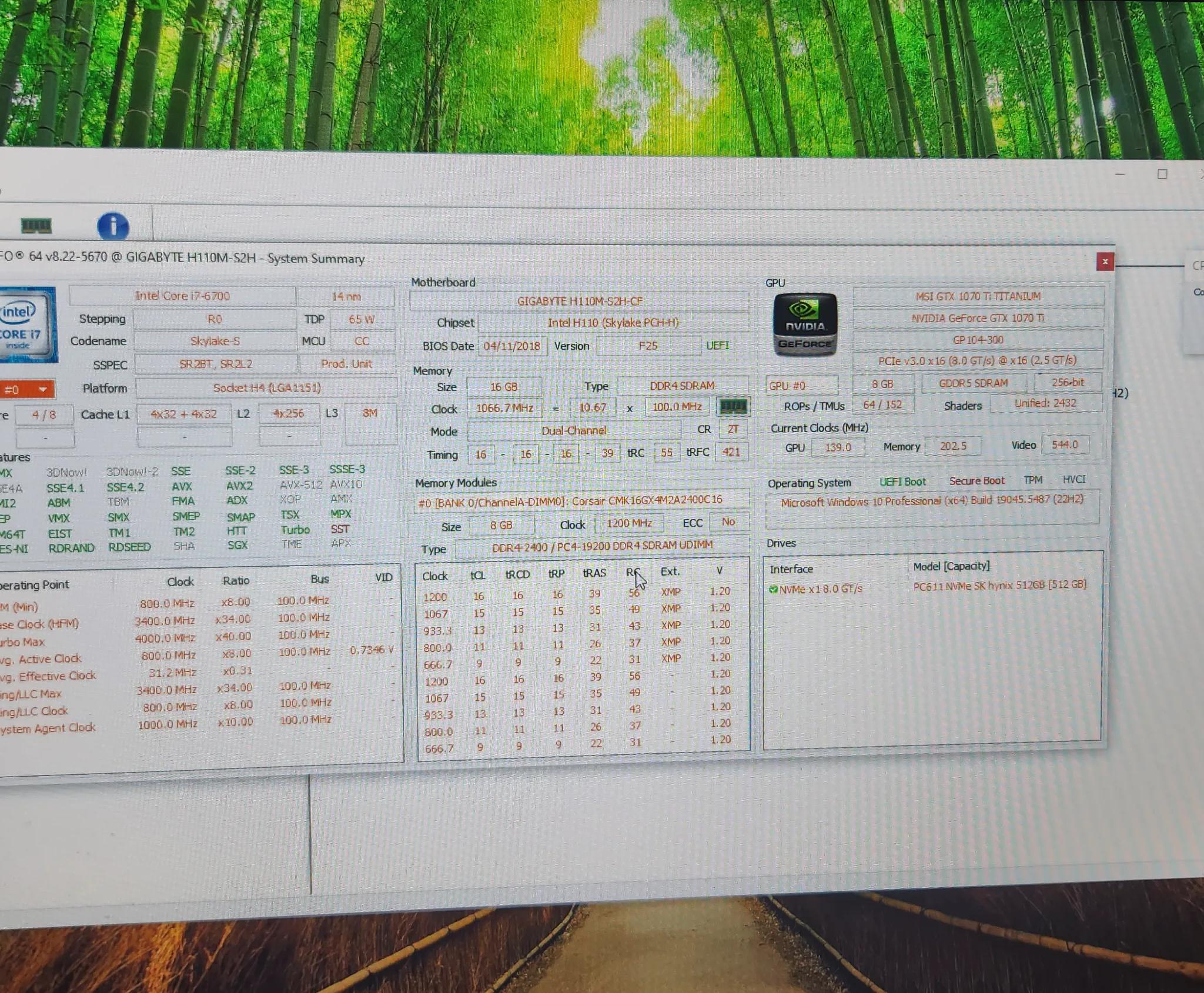The image size is (1204, 993).
Task: Click the RDRAND feature flag
Action: coord(71,548)
